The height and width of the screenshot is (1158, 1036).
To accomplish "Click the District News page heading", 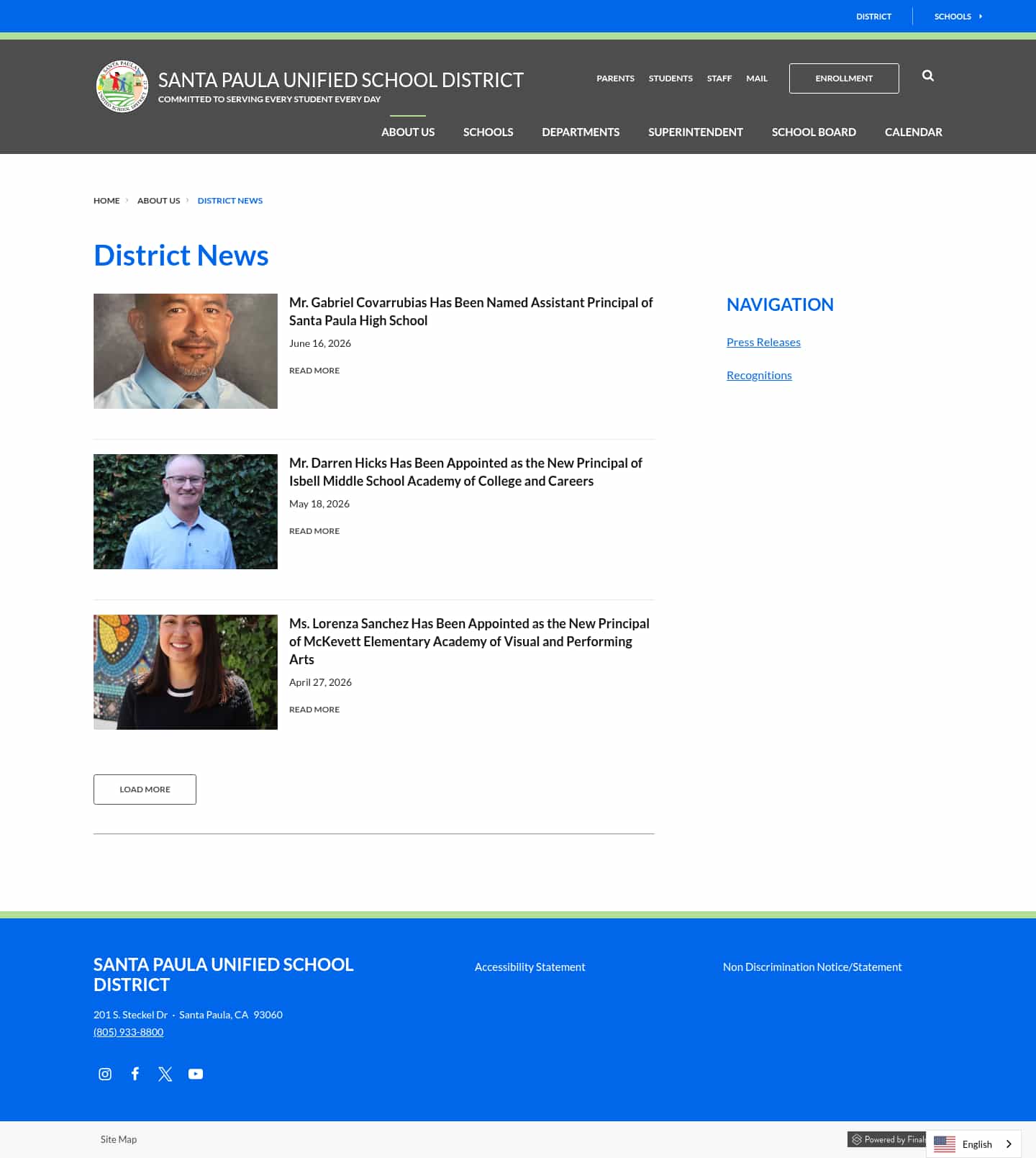I will tap(181, 255).
